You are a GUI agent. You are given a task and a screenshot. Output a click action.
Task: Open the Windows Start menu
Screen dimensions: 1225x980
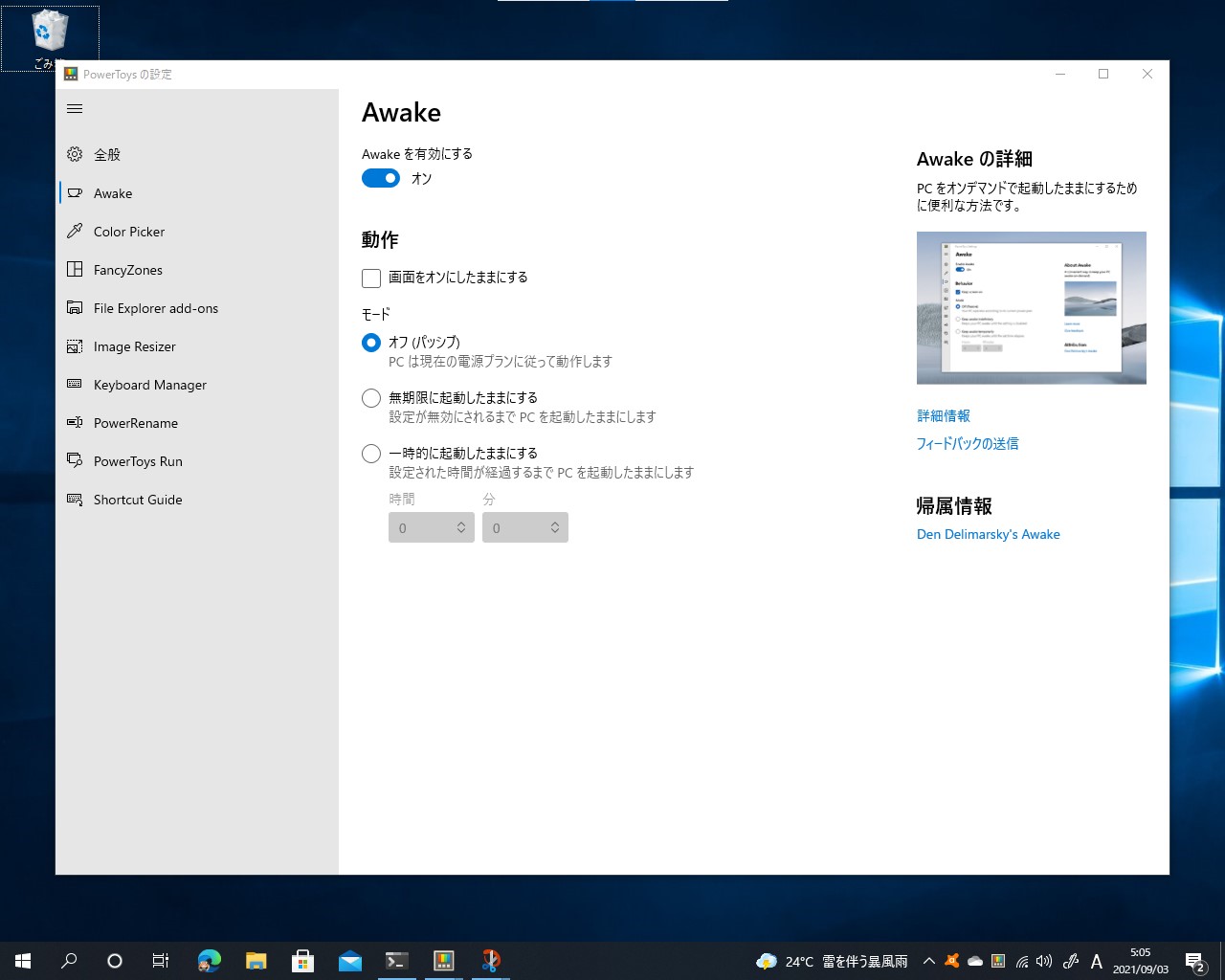point(23,961)
